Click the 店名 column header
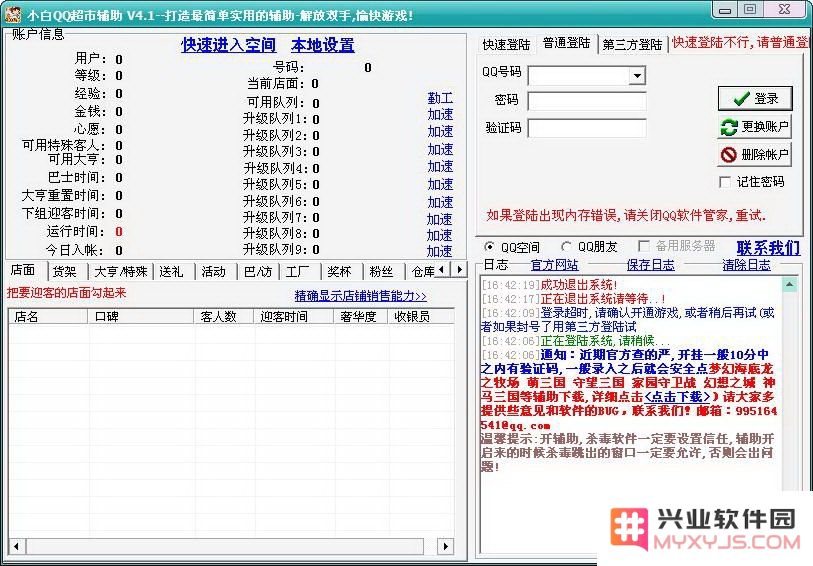 (x=48, y=316)
